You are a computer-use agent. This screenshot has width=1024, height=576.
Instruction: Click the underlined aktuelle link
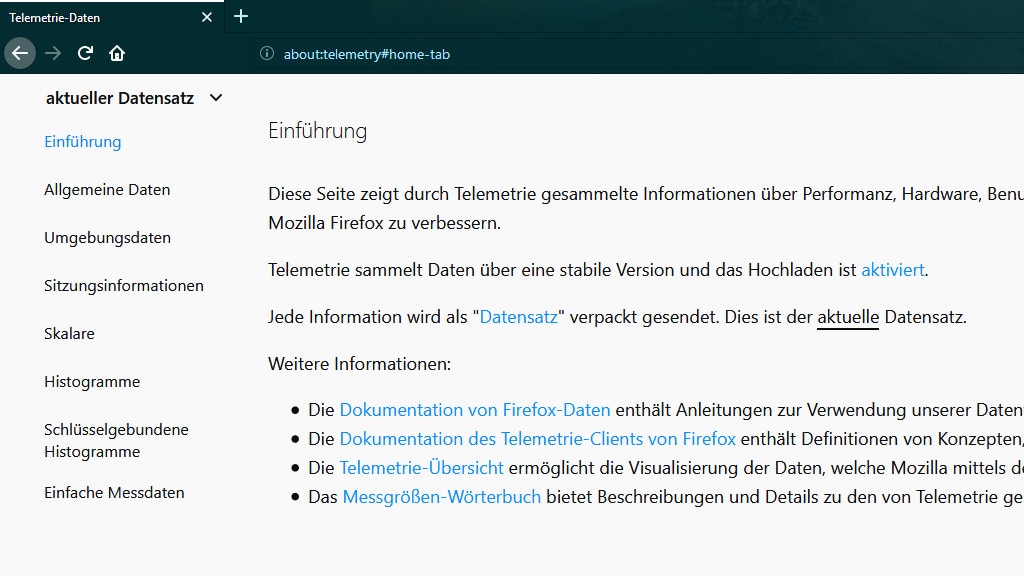click(x=848, y=317)
